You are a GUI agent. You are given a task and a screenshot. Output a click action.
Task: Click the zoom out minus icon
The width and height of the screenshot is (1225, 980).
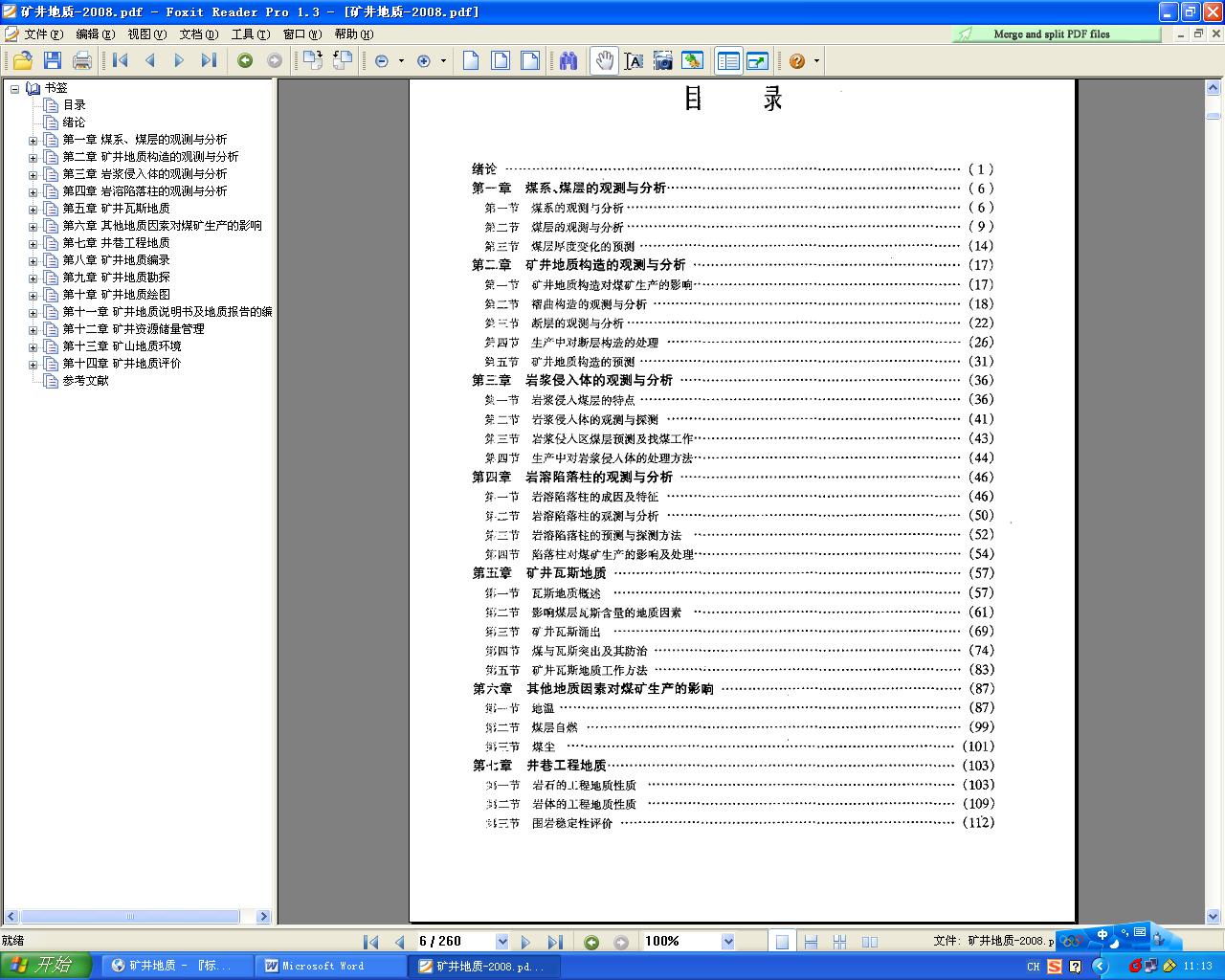coord(382,60)
